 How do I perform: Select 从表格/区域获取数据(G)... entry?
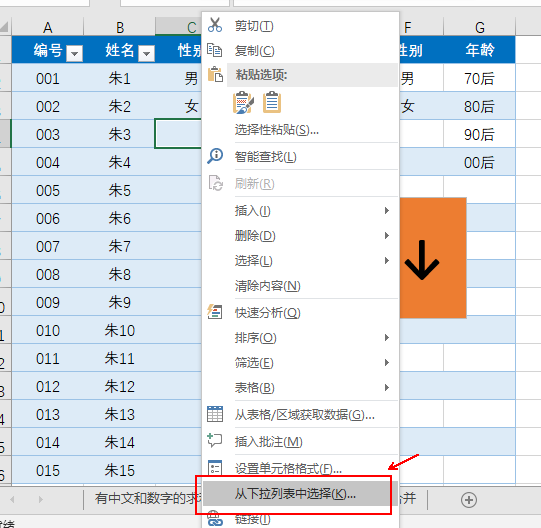[300, 414]
